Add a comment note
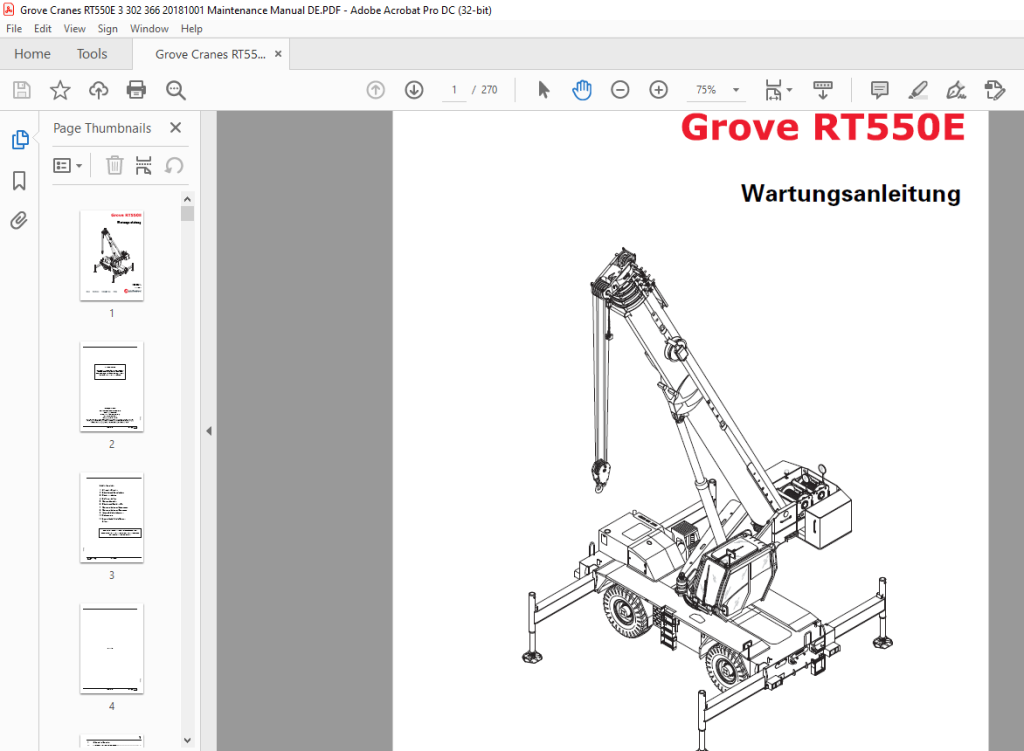1024x751 pixels. pyautogui.click(x=880, y=90)
